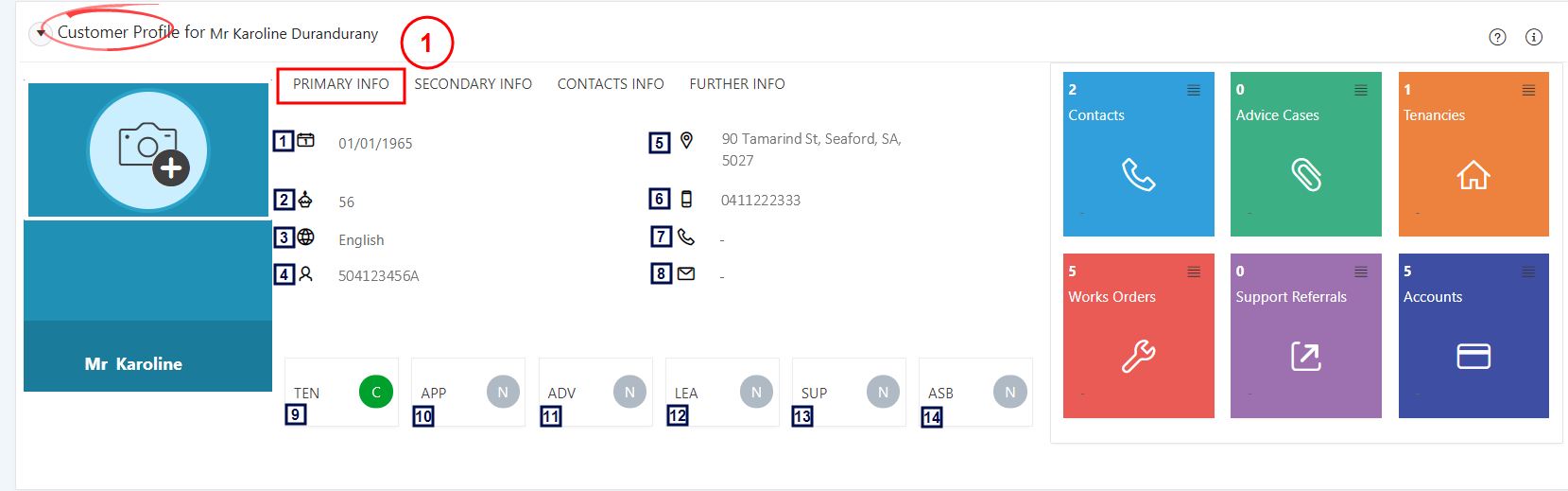Toggle the TEN status indicator
1568x491 pixels.
coord(376,392)
